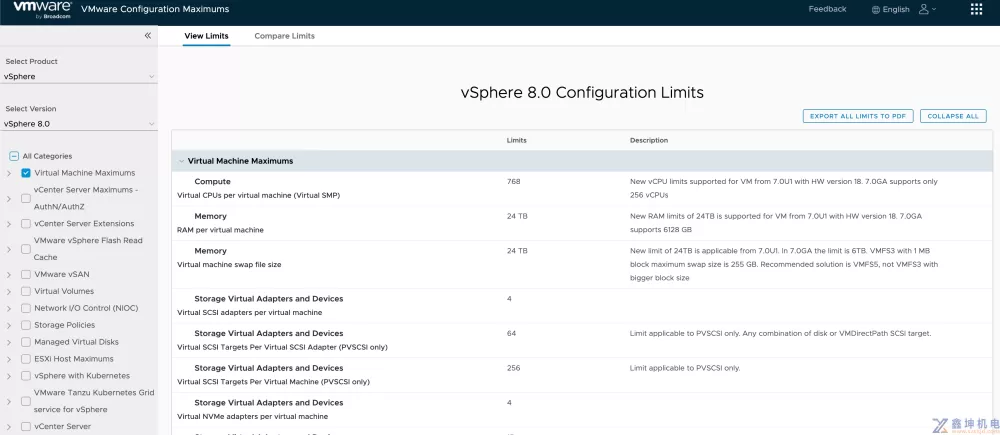Viewport: 1000px width, 435px height.
Task: Check the vCenter Server checkbox at the sidebar bottom
Action: [26, 426]
